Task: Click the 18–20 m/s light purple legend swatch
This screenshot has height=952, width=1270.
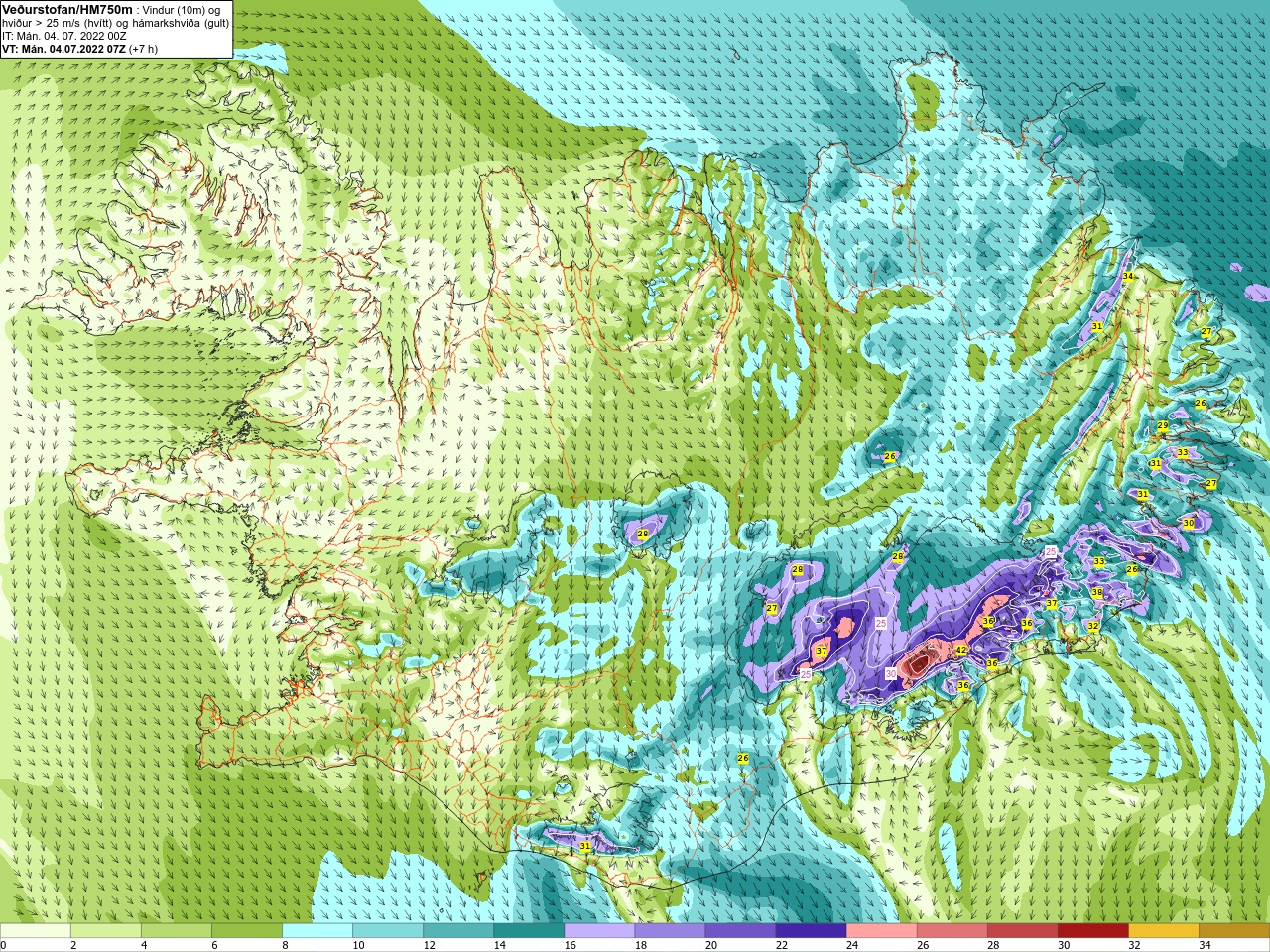Action: pos(670,931)
